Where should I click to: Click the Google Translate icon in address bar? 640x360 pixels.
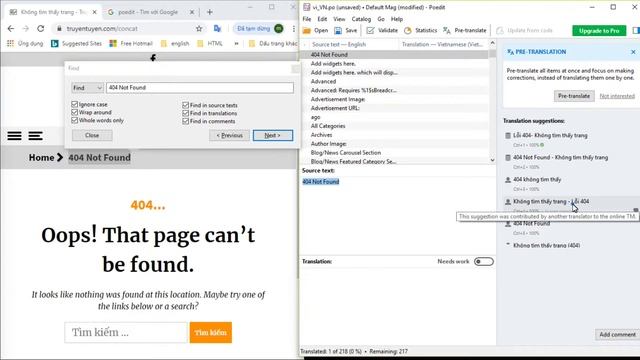point(217,29)
